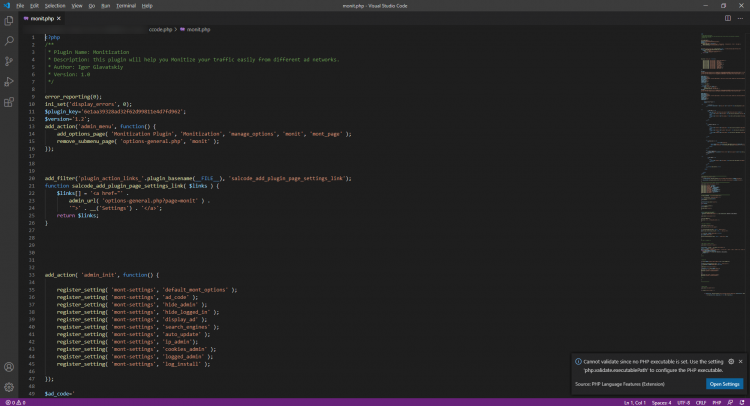750x406 pixels.
Task: Click 'error_reporting(0);' on line 9
Action: click(73, 97)
